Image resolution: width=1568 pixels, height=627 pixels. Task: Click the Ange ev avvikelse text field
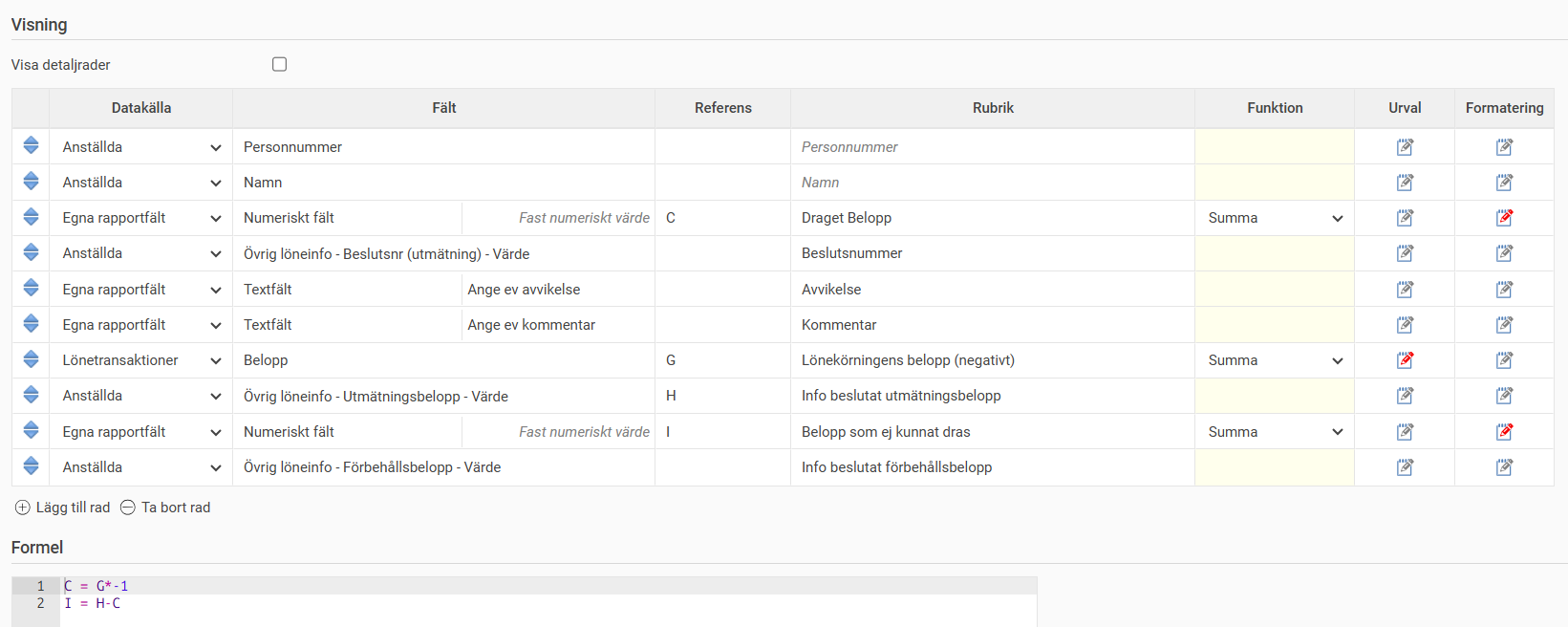click(558, 290)
